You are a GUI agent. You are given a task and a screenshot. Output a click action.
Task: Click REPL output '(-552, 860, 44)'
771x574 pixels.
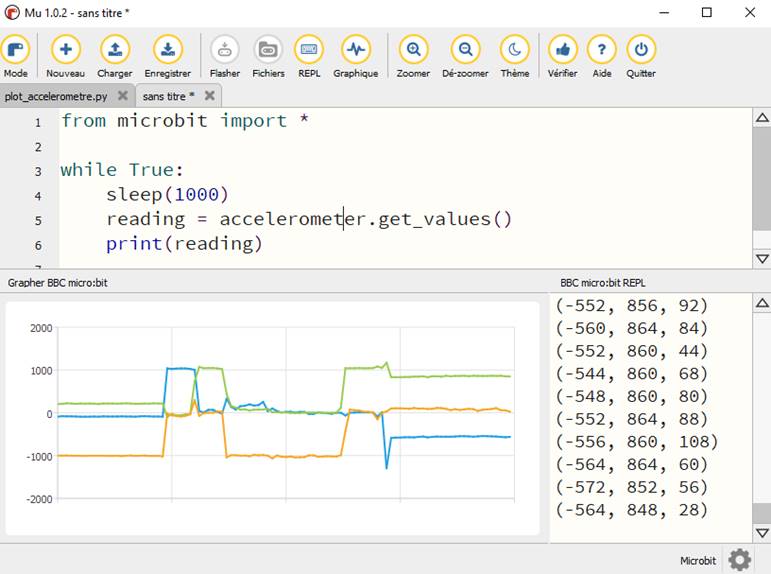click(x=631, y=351)
